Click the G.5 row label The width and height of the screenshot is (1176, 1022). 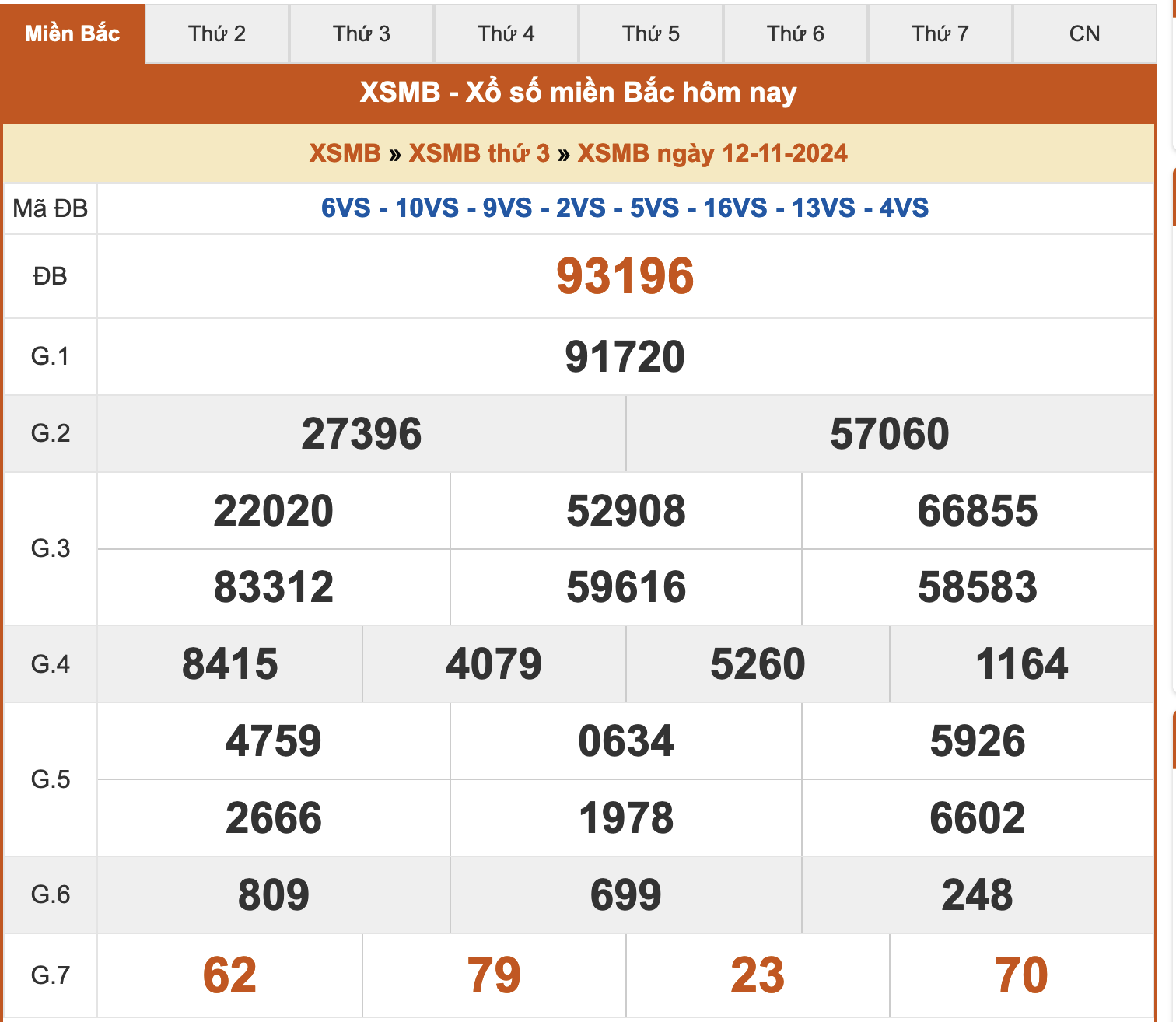(x=51, y=779)
